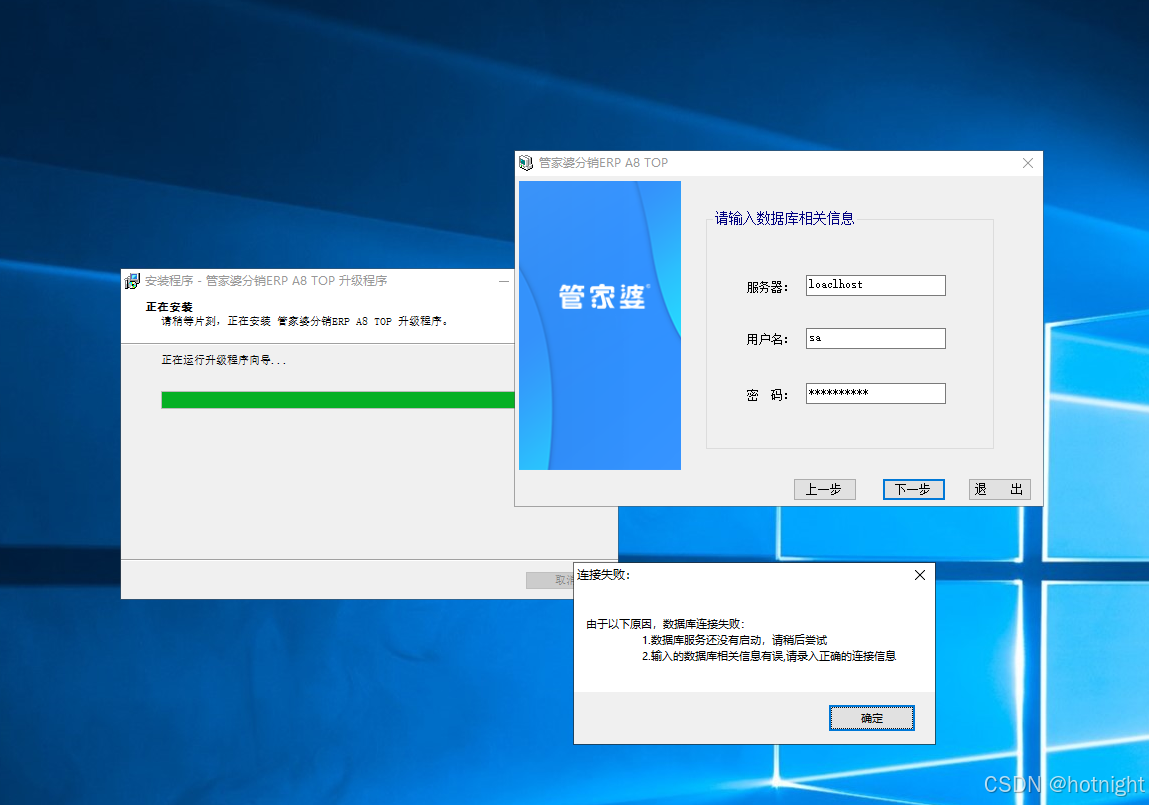Click 确定 in the 连接失败 error dialog
The height and width of the screenshot is (805, 1149).
click(871, 717)
